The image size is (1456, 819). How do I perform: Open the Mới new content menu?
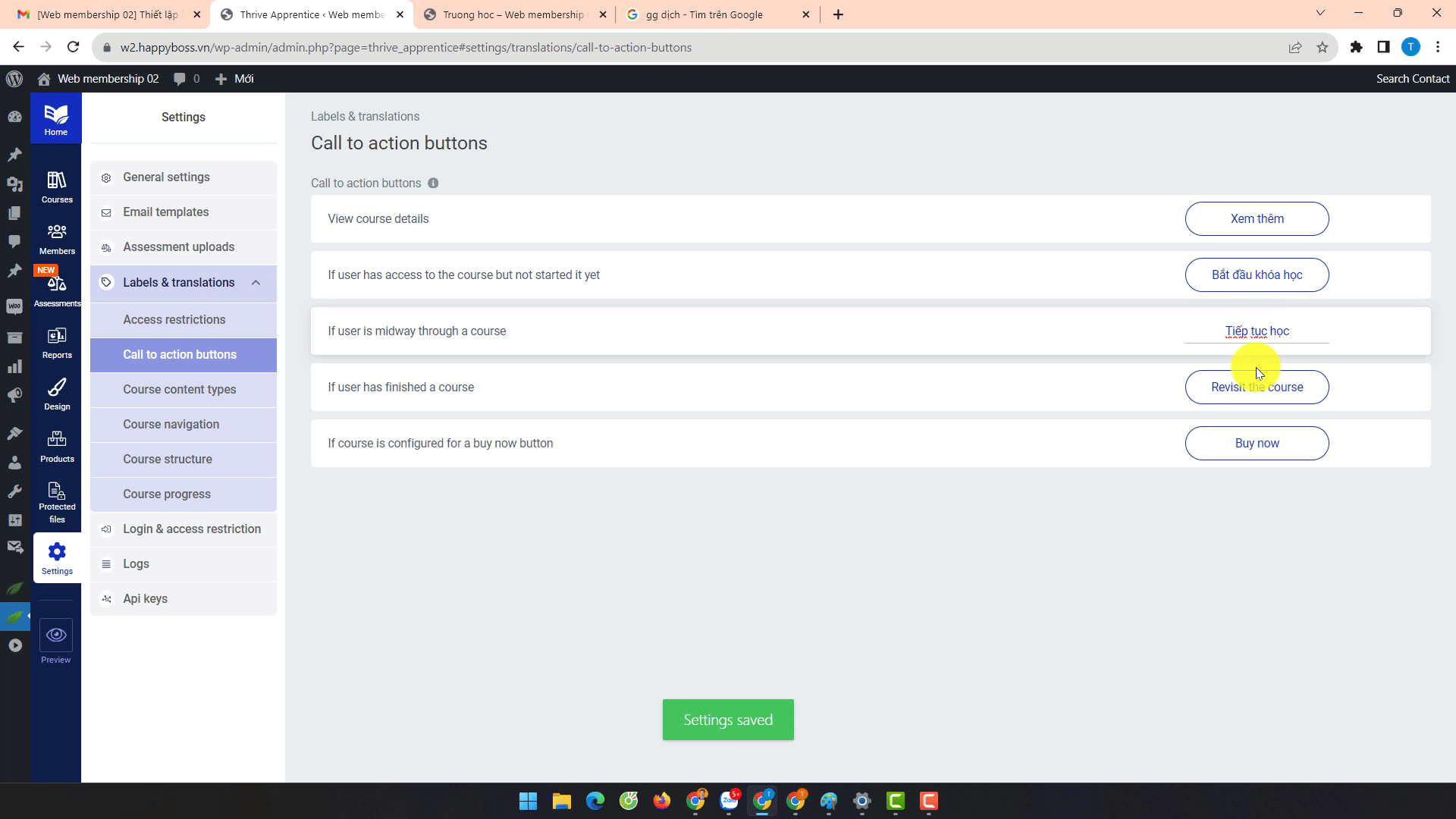pos(234,79)
